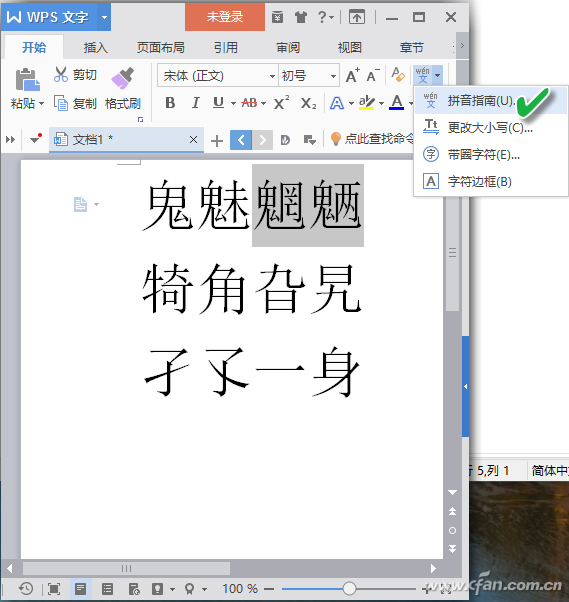Image resolution: width=569 pixels, height=602 pixels.
Task: Apply subscript formatting
Action: click(308, 103)
